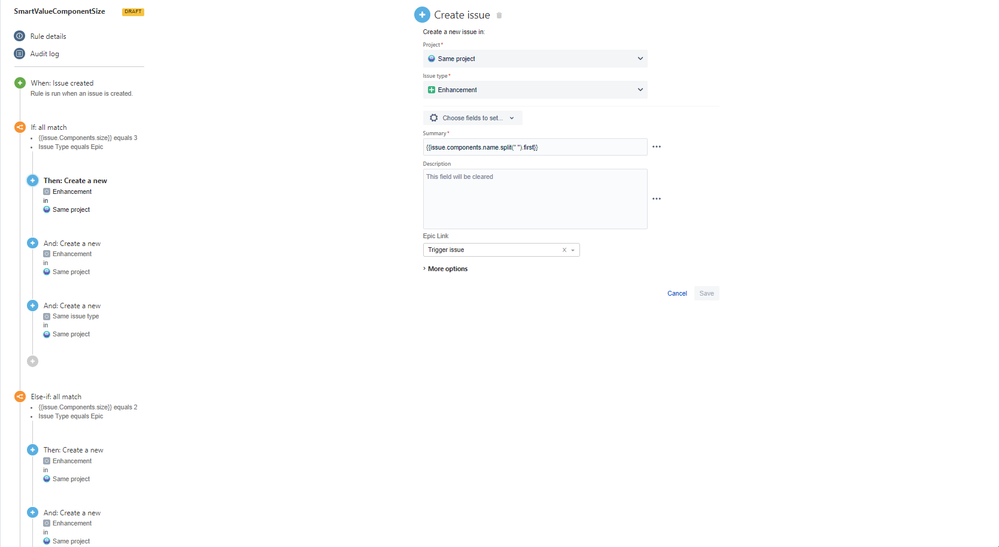Select And: Create a new with Same issue type
This screenshot has width=999, height=547.
72,306
